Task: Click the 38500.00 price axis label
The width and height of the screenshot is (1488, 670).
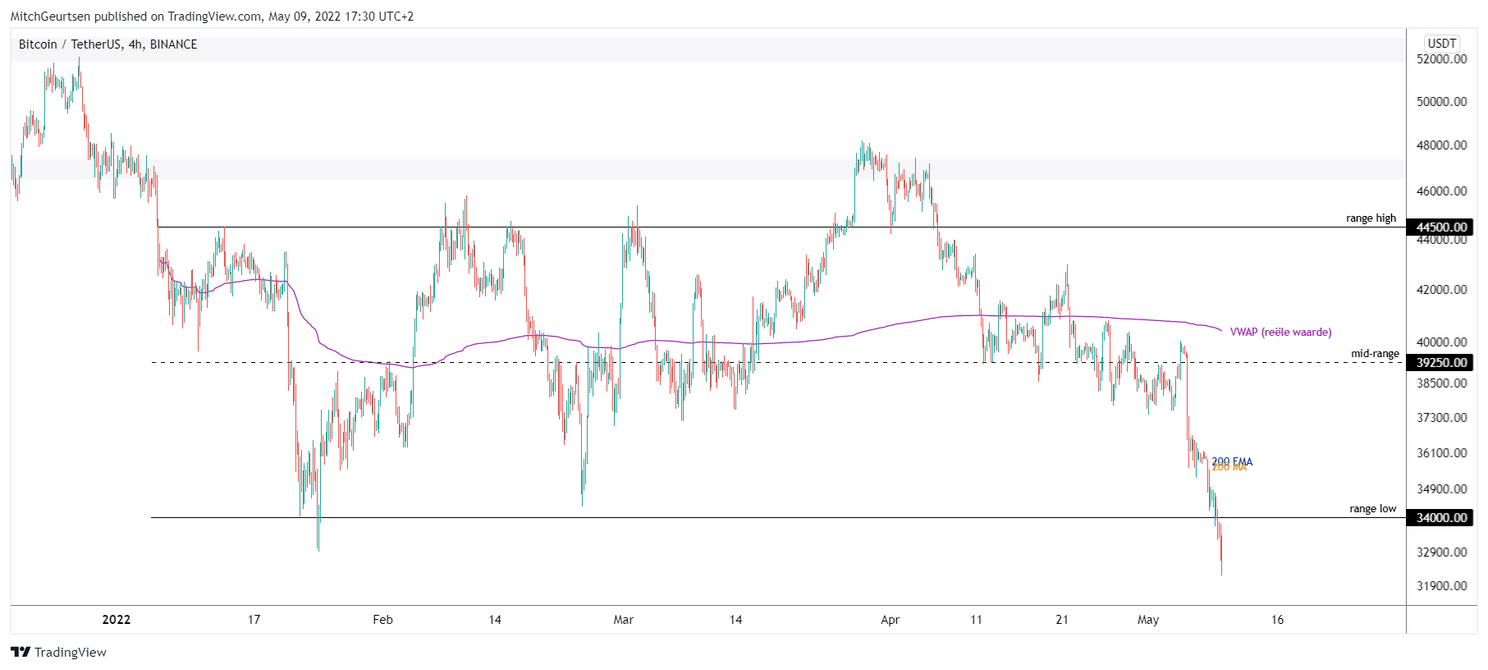Action: [1442, 382]
